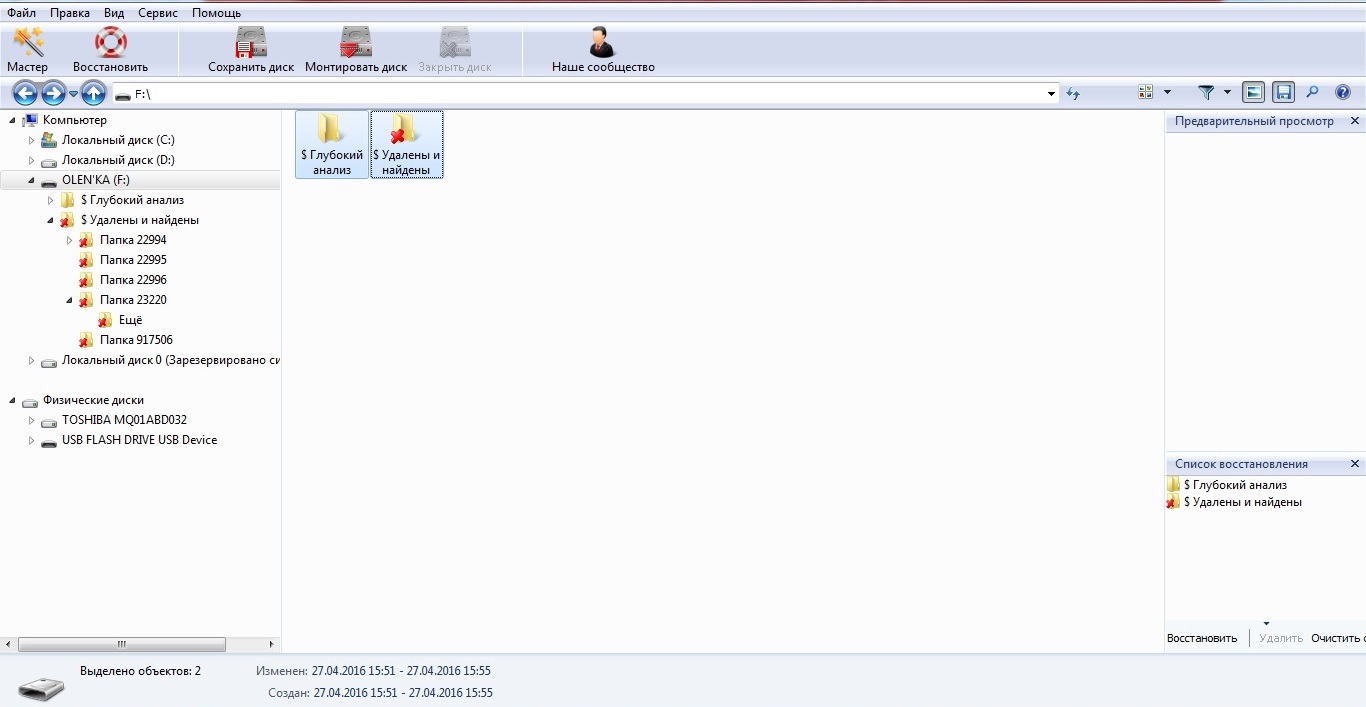Expand the address bar path dropdown
This screenshot has height=707, width=1366.
point(1051,94)
